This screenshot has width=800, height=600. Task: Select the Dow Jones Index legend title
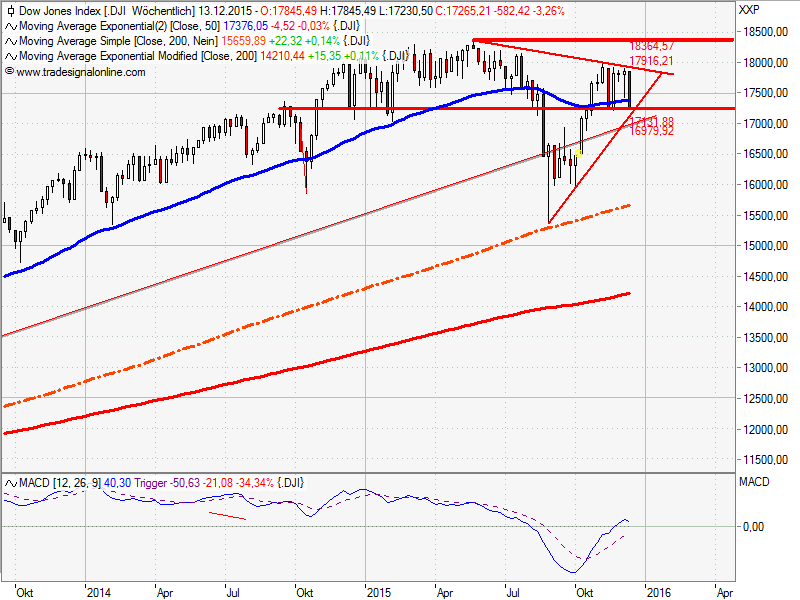coord(58,9)
